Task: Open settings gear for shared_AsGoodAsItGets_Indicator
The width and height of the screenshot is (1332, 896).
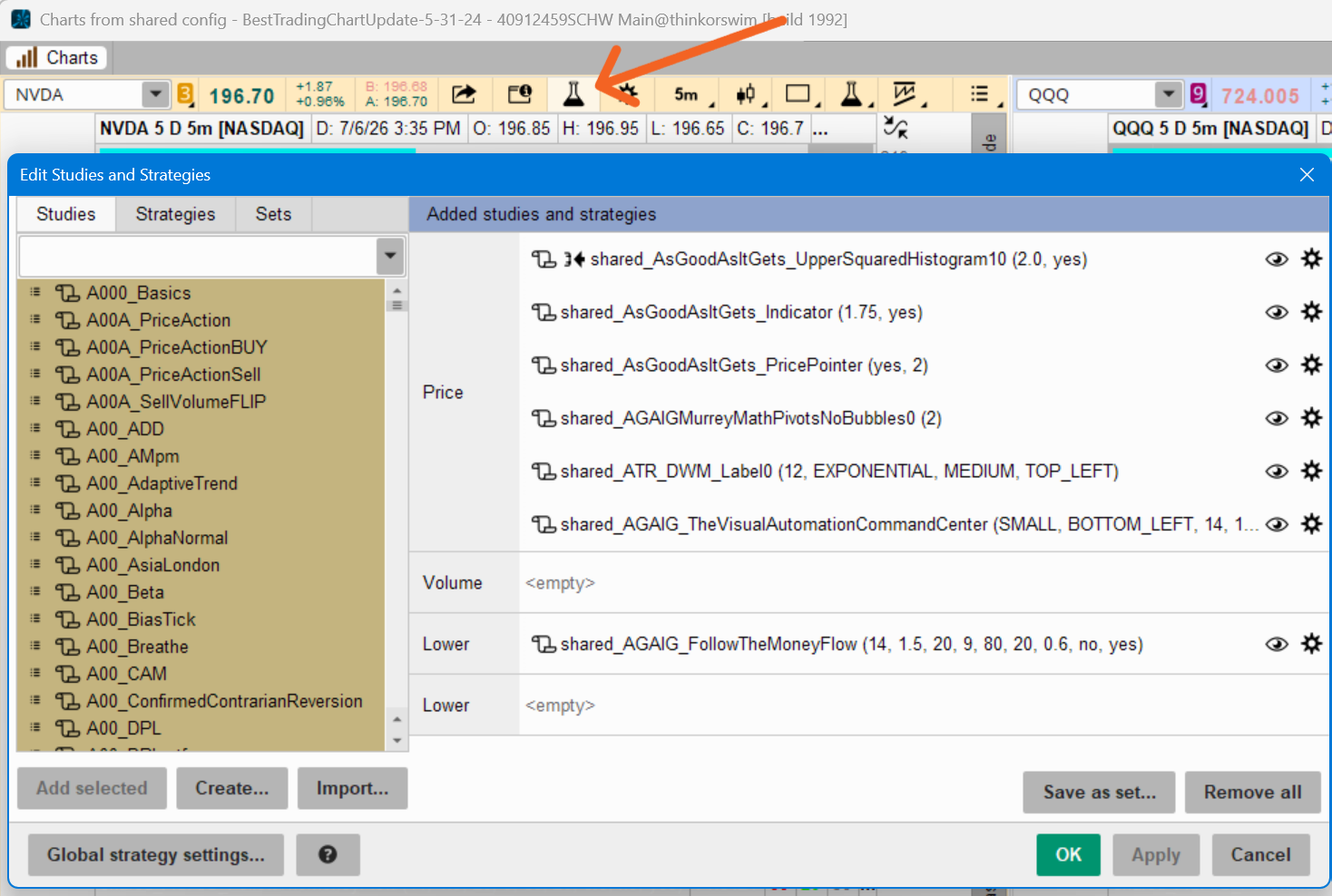Action: (1311, 312)
